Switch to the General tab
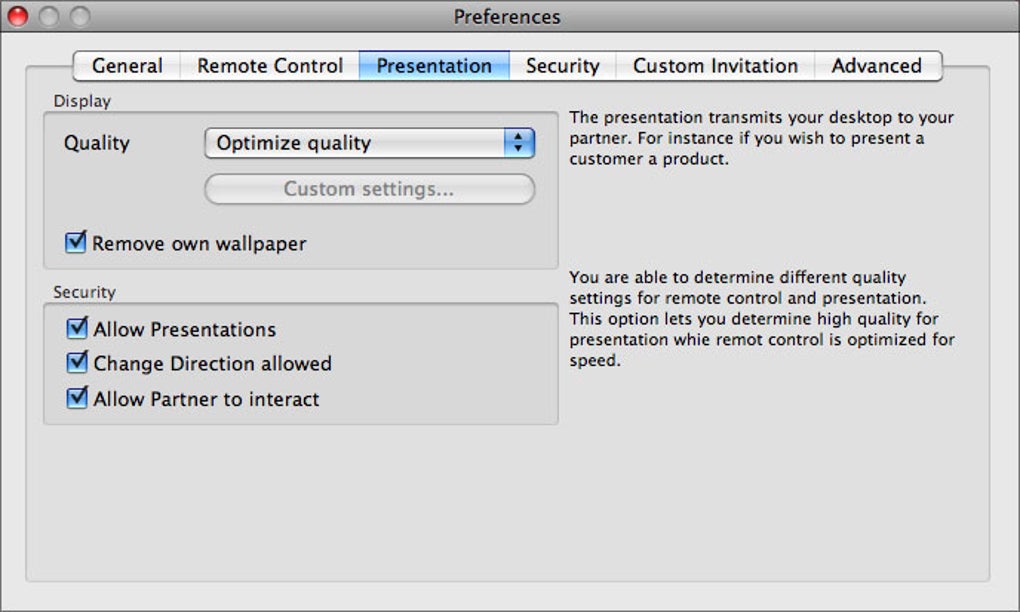Image resolution: width=1020 pixels, height=612 pixels. [127, 66]
